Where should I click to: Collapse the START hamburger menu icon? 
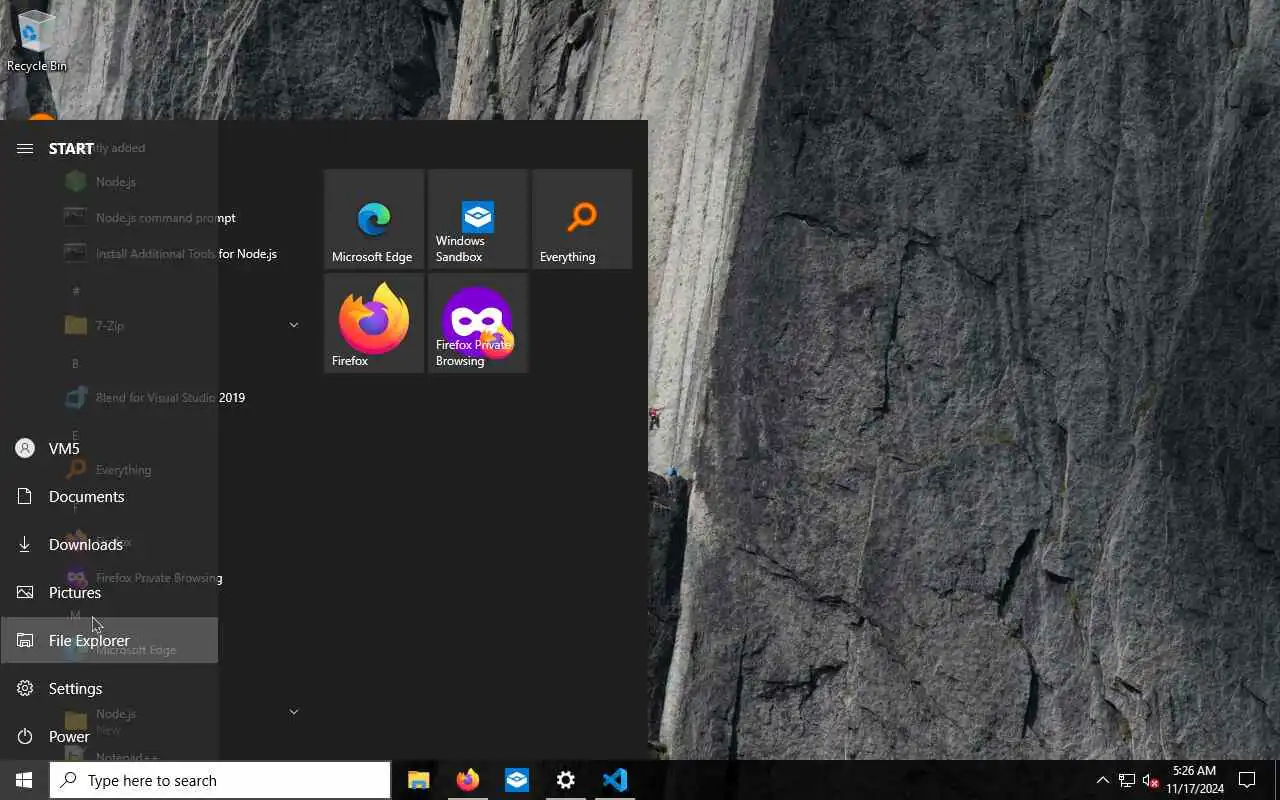tap(25, 148)
